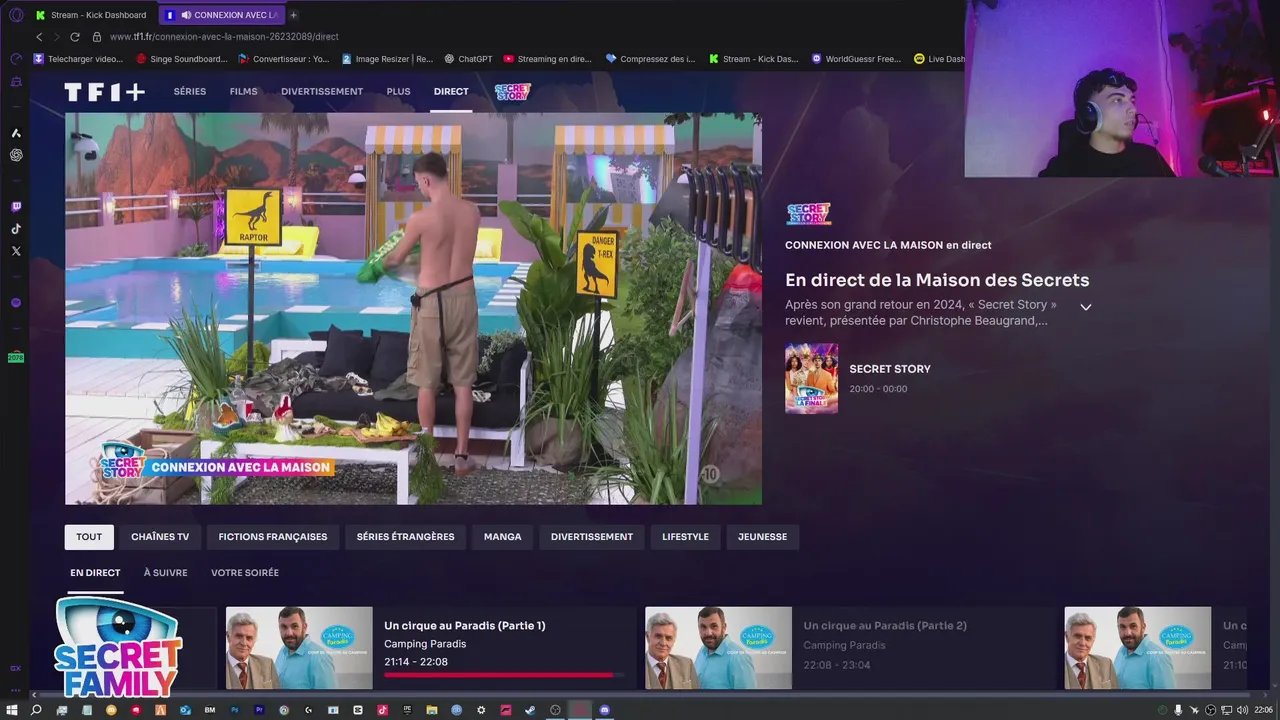Screen dimensions: 1280x720
Task: Open the X icon in Opera sidebar
Action: click(x=16, y=251)
